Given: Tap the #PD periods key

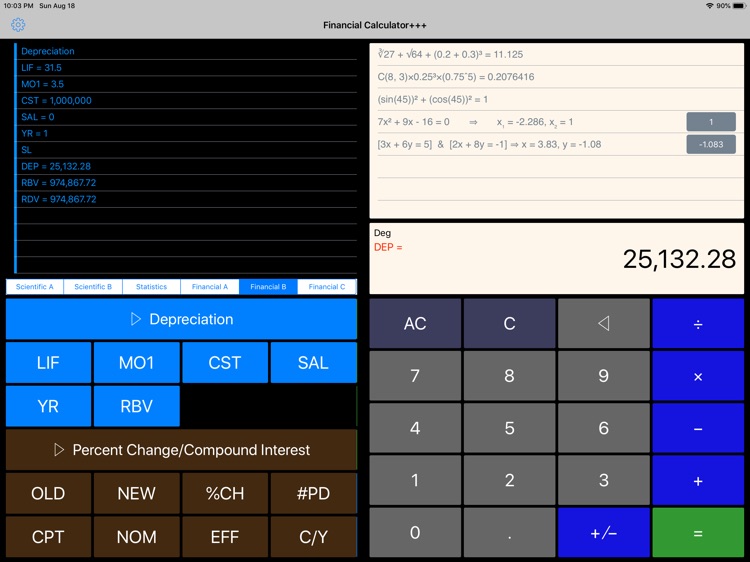Looking at the screenshot, I should point(313,493).
